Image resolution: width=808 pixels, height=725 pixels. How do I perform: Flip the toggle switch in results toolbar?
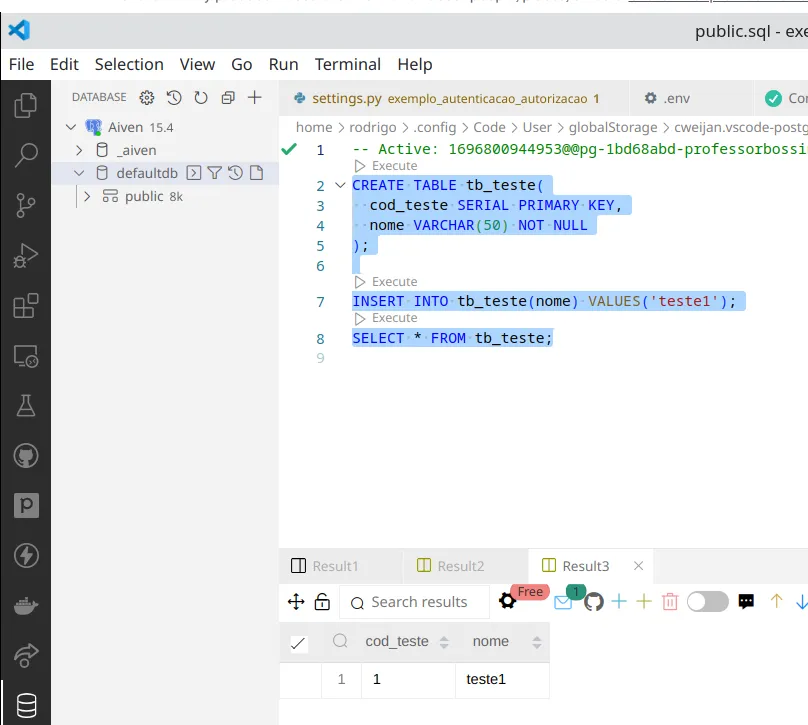pyautogui.click(x=708, y=601)
